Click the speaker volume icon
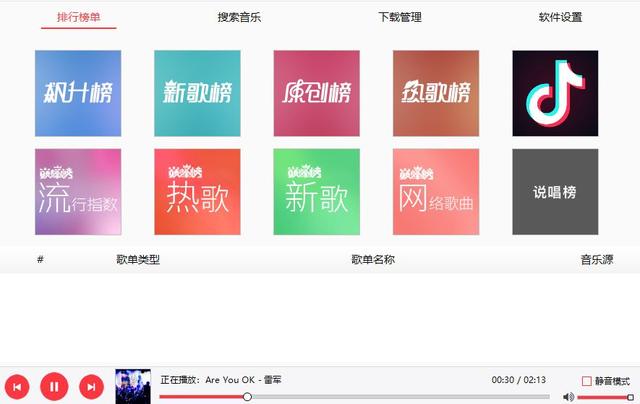This screenshot has width=640, height=404. (569, 397)
